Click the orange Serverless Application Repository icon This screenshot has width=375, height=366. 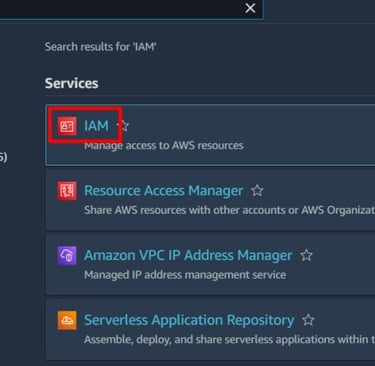[x=67, y=320]
